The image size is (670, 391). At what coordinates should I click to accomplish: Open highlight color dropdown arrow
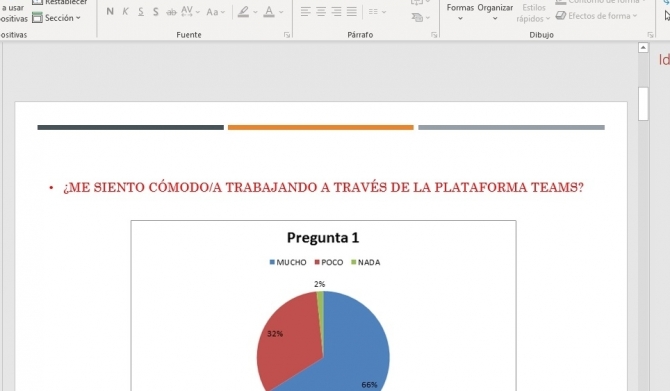[x=255, y=12]
